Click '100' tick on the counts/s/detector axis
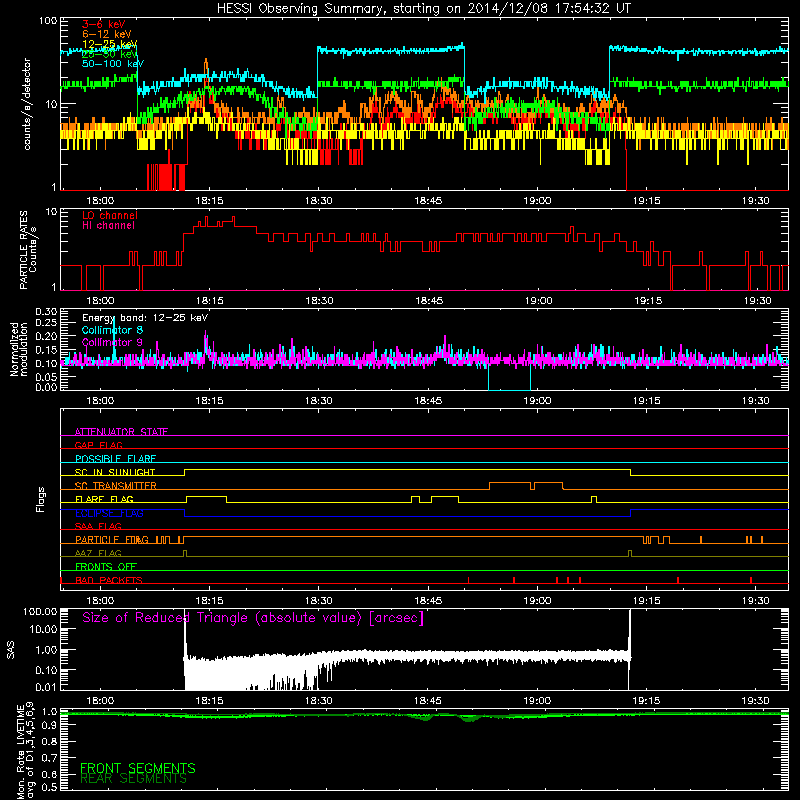 48,21
